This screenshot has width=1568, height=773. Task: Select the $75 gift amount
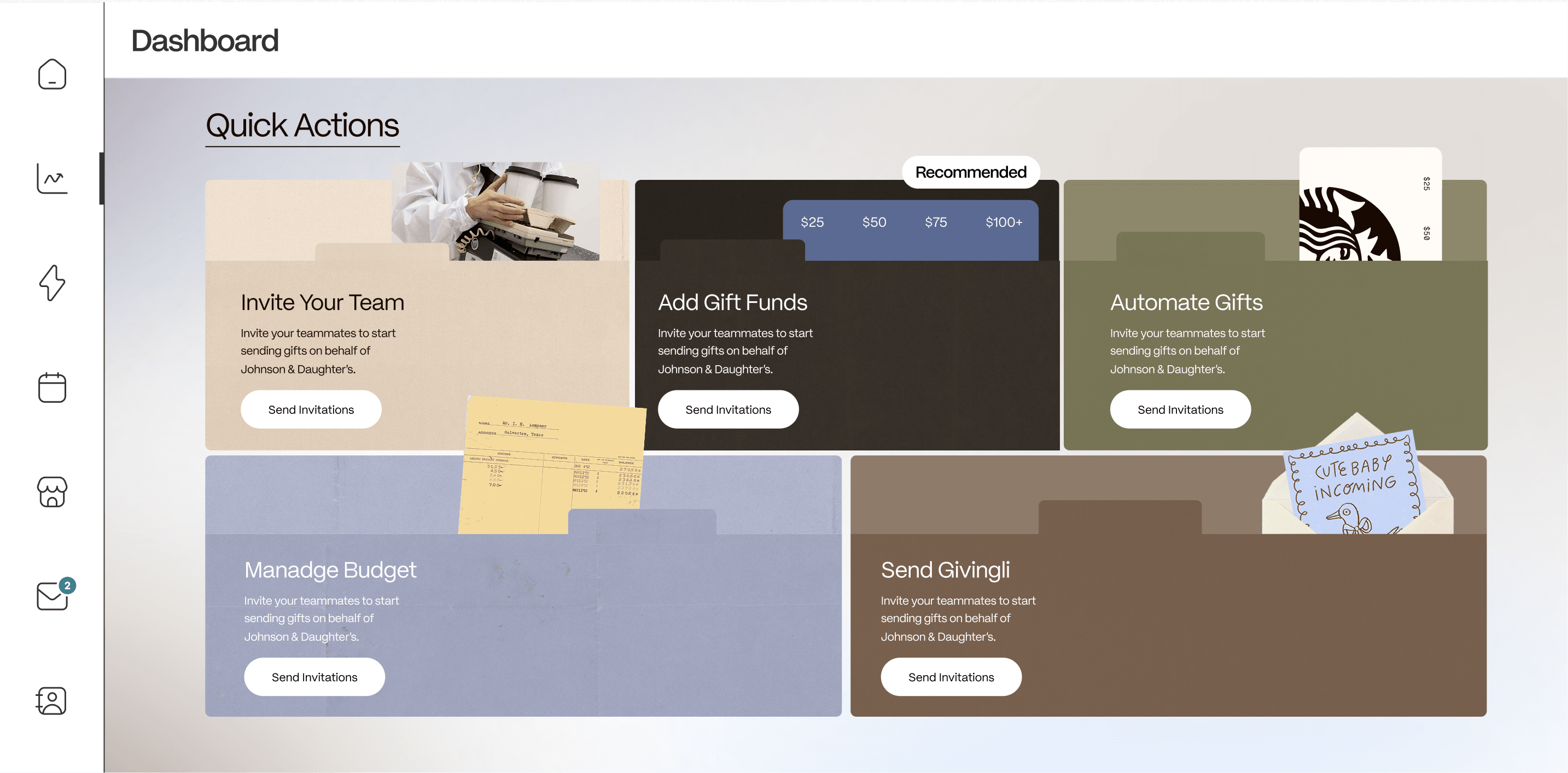click(x=936, y=222)
